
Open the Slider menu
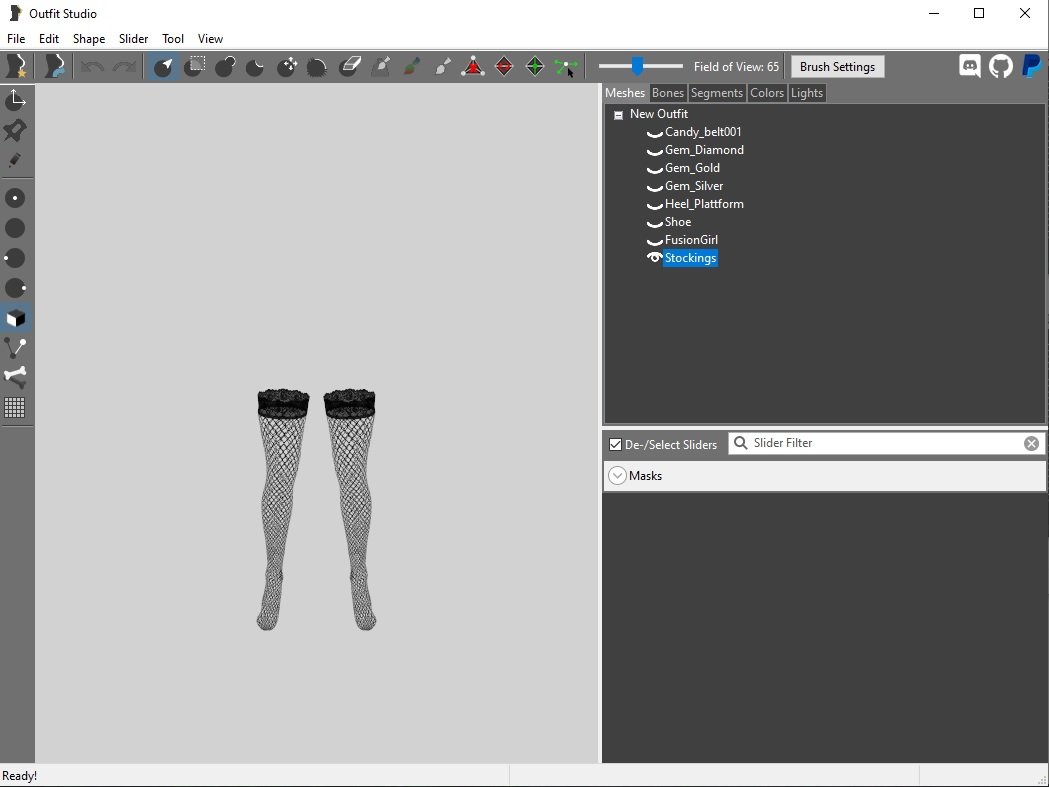(133, 39)
